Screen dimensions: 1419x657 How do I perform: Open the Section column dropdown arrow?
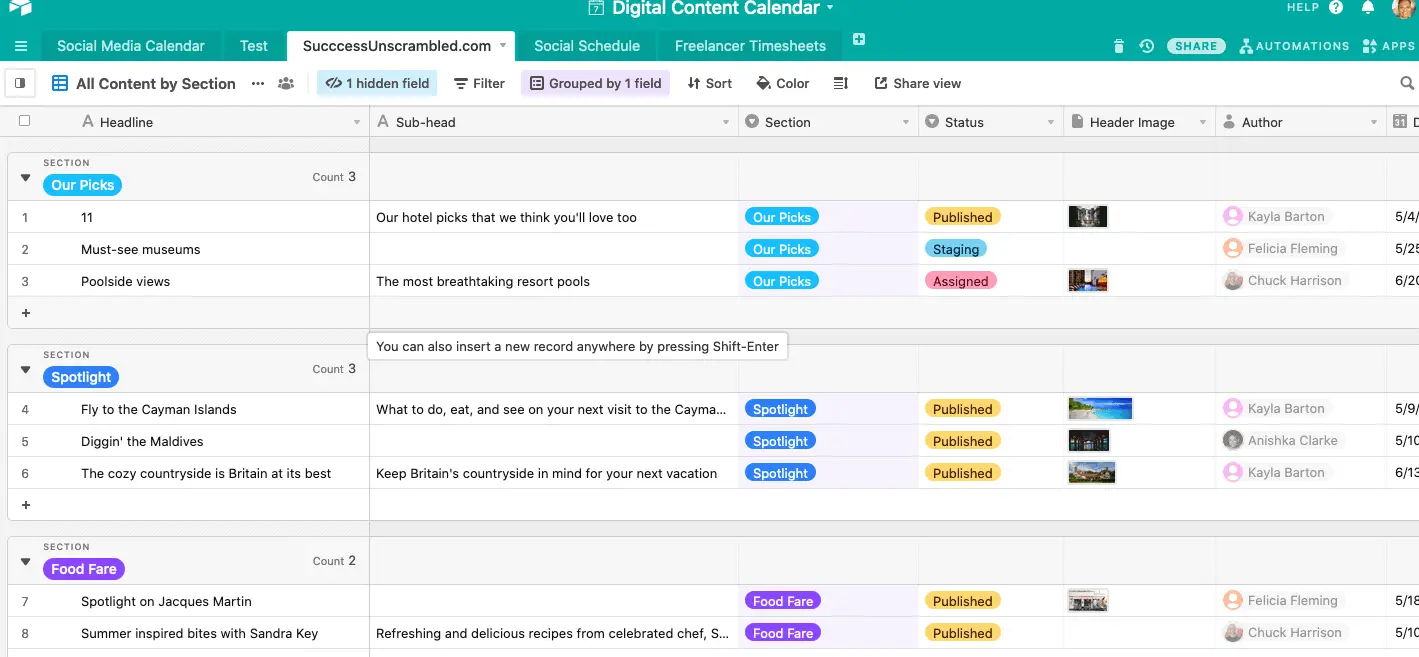[906, 123]
